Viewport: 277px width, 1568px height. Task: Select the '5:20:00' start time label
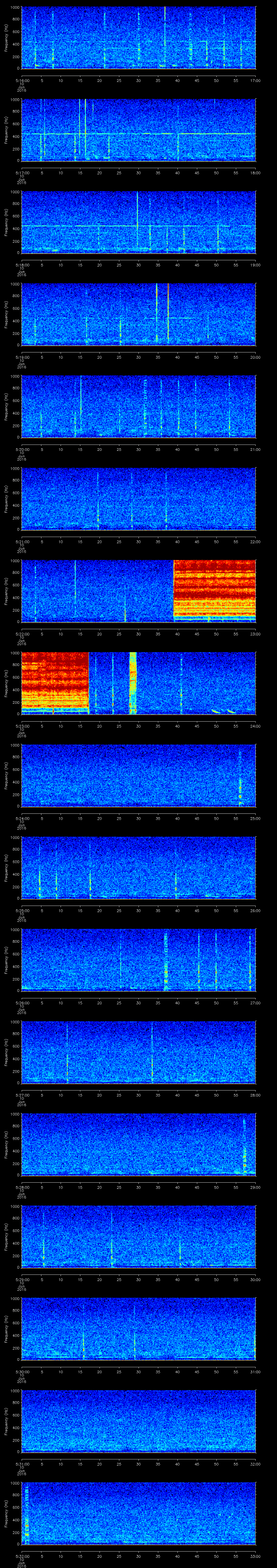(x=22, y=449)
